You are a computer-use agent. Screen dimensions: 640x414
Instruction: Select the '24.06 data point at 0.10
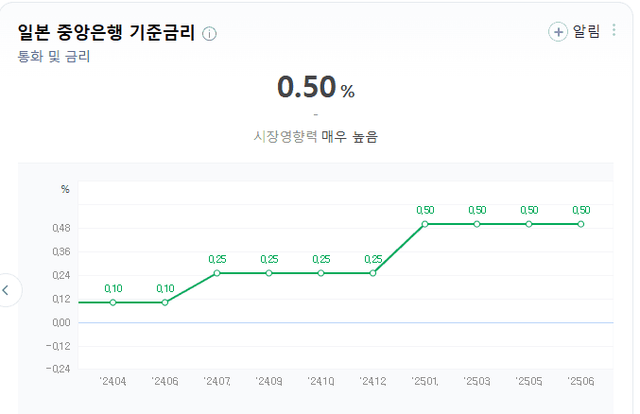(165, 302)
